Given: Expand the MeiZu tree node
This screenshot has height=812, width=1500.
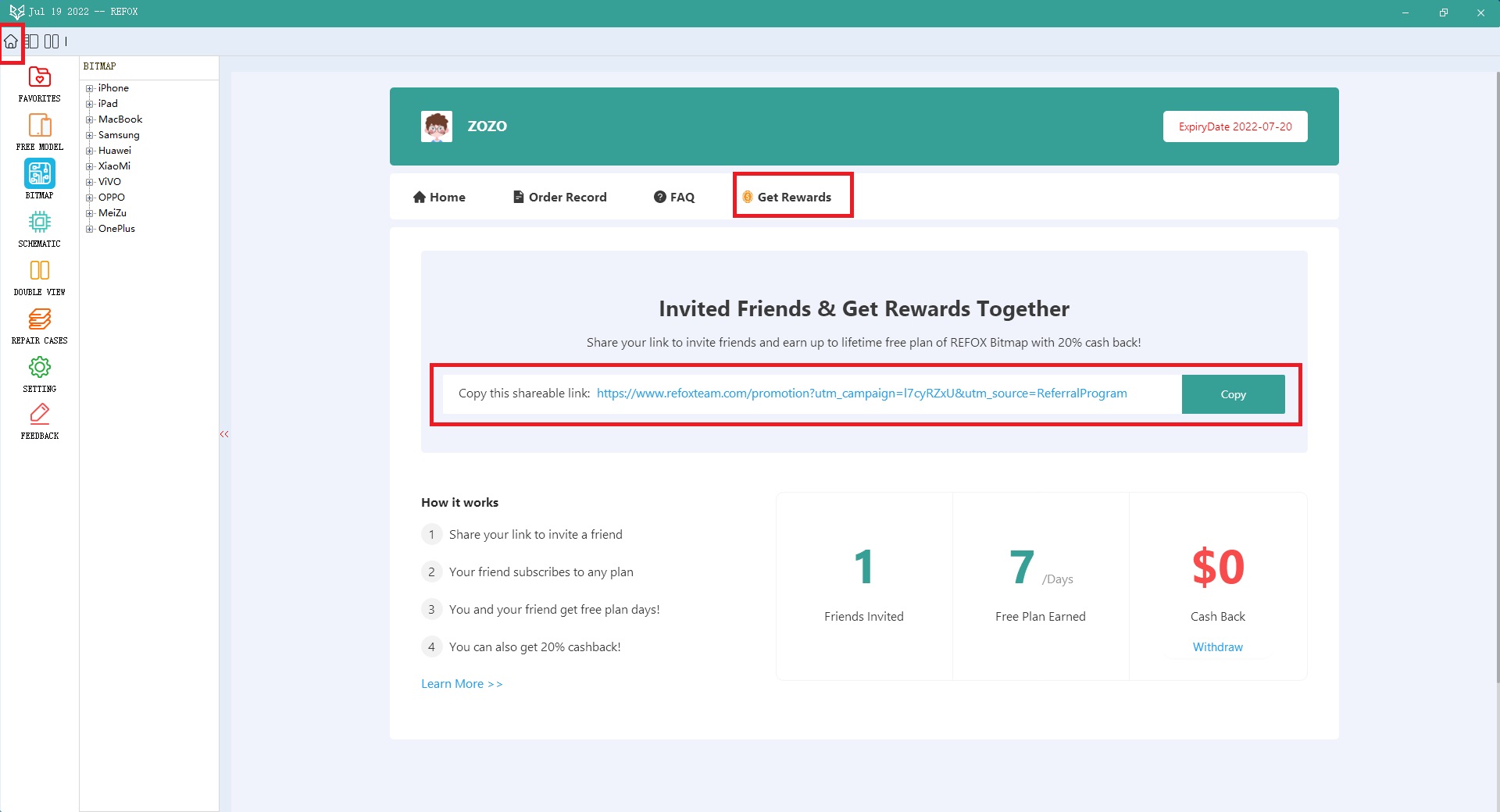Looking at the screenshot, I should [x=90, y=213].
